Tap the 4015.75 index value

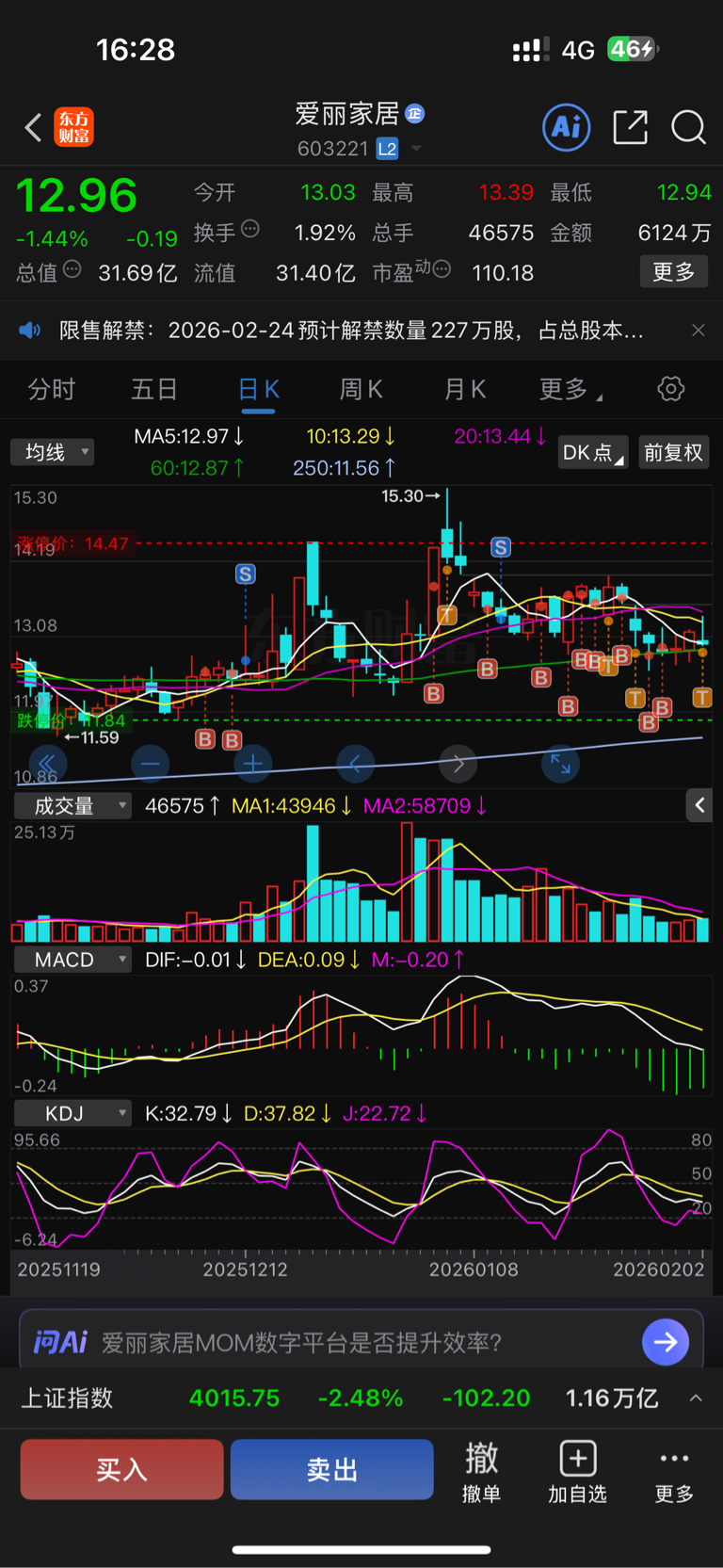(234, 1398)
